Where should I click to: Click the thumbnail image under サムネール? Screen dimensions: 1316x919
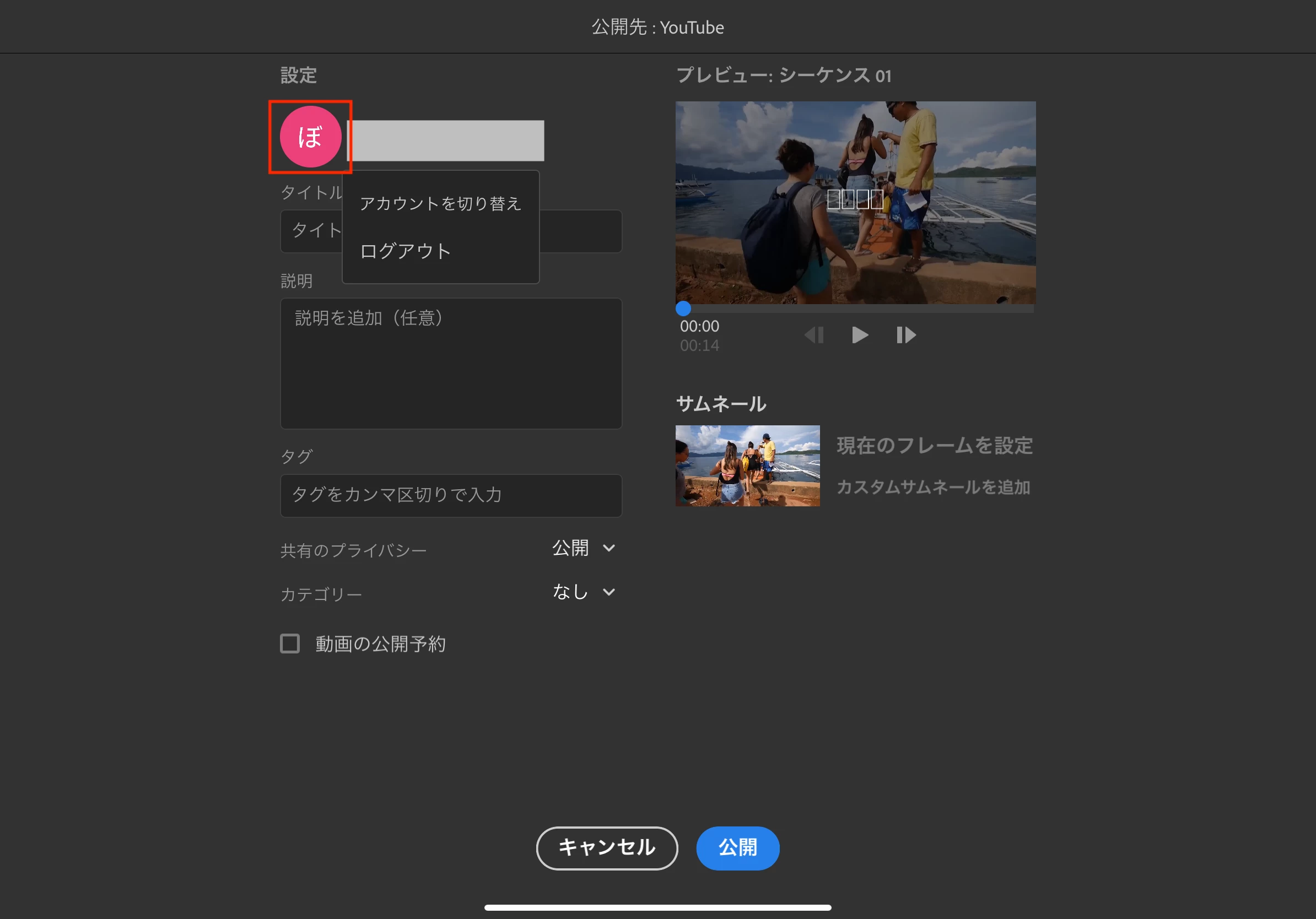coord(747,465)
